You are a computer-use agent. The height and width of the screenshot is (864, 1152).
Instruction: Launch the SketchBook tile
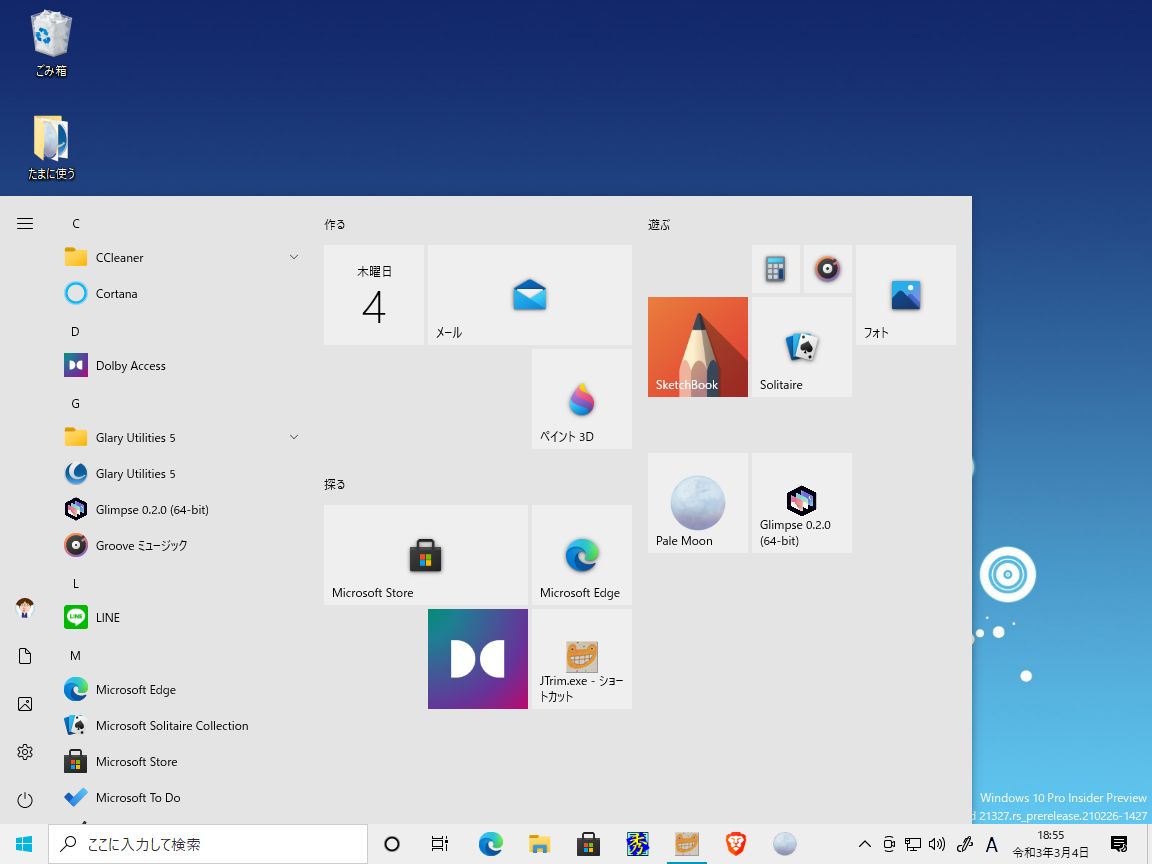point(697,347)
